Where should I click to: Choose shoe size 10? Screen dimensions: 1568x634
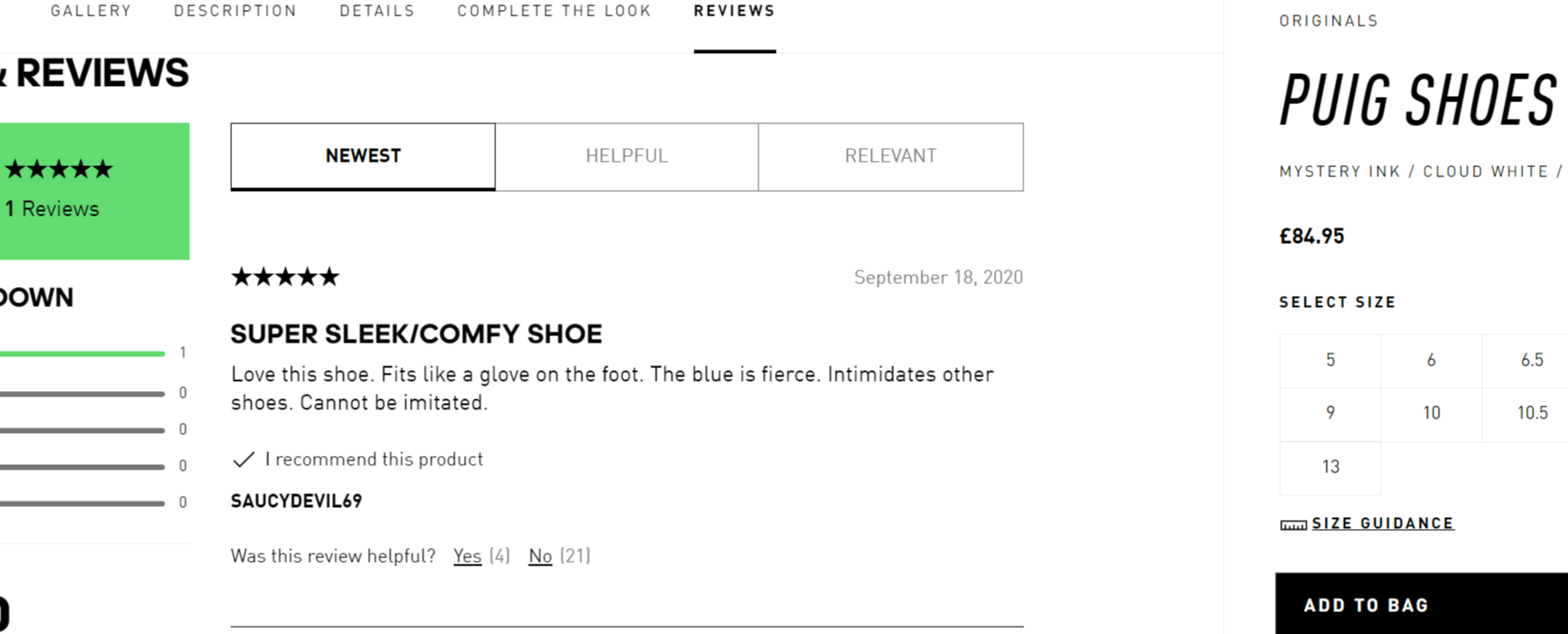click(1431, 413)
